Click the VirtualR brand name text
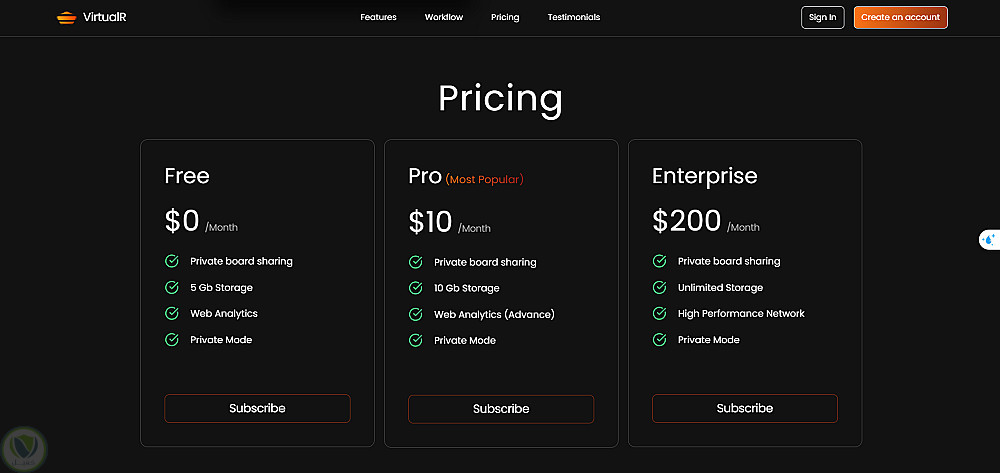The image size is (1000, 473). 103,17
